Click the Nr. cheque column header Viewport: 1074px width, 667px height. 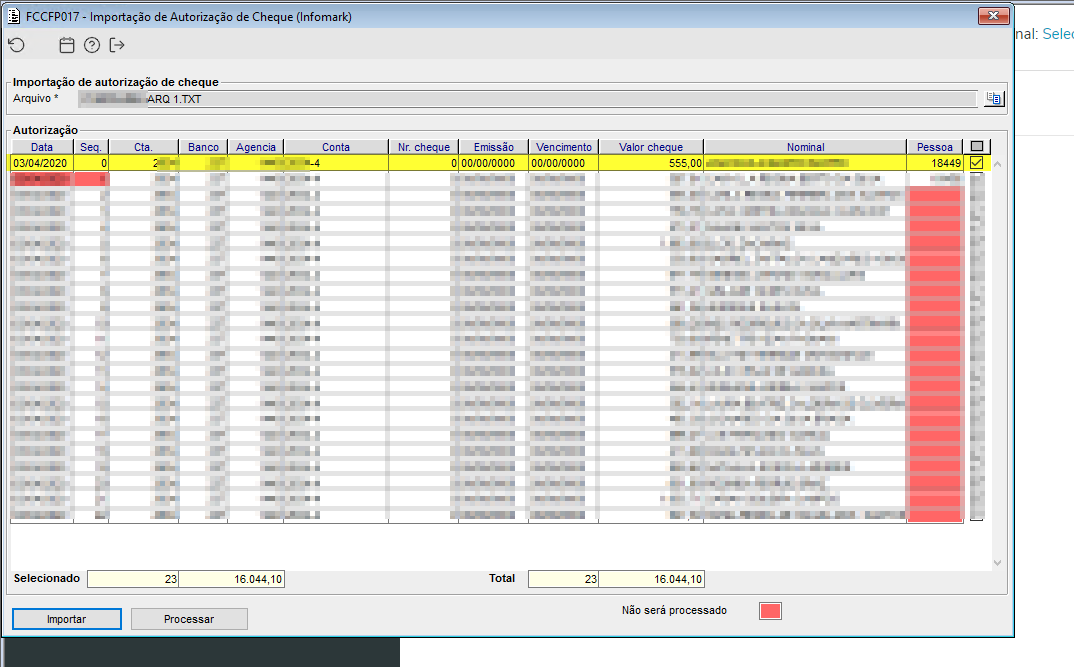pos(424,147)
